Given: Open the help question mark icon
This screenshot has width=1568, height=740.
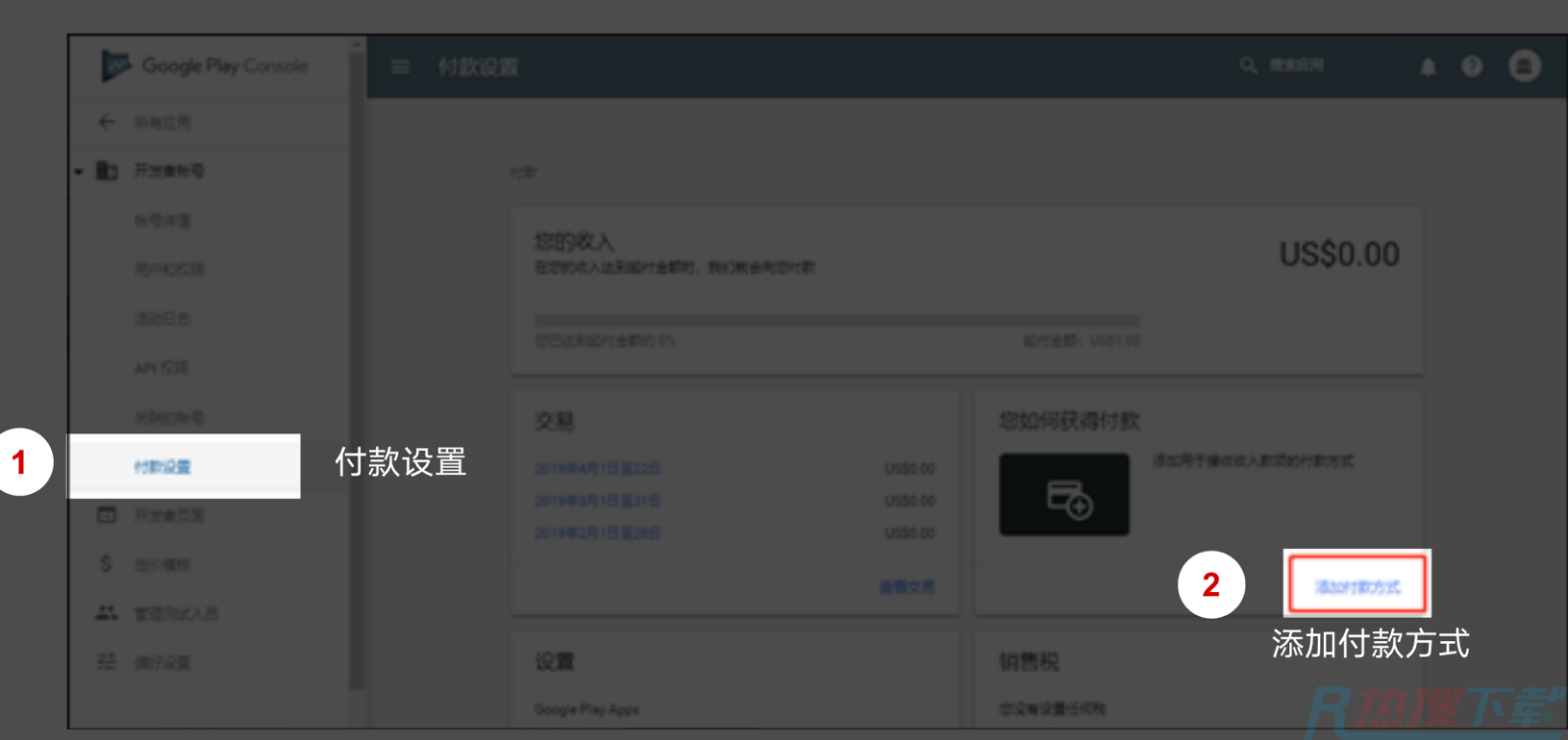Looking at the screenshot, I should point(1472,66).
